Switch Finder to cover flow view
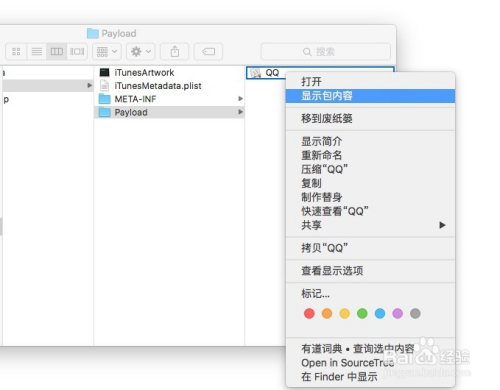 click(x=77, y=52)
